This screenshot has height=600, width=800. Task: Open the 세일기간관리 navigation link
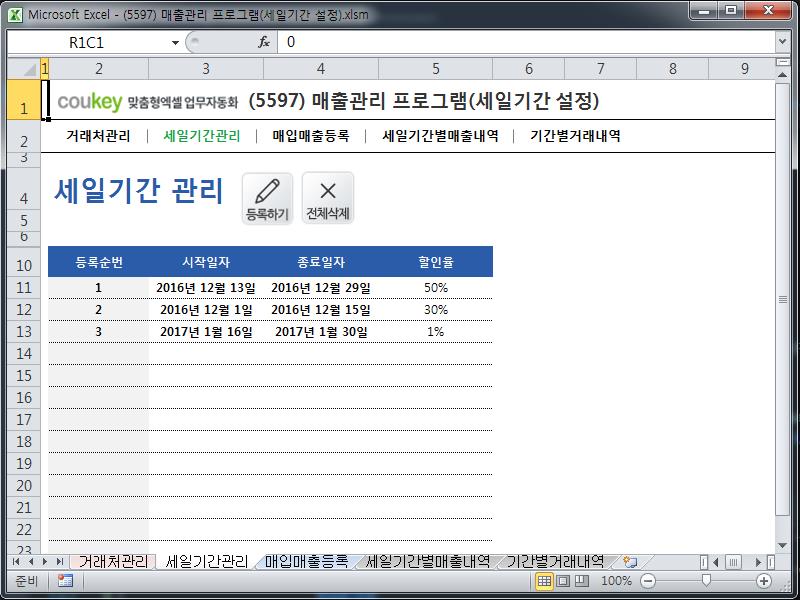(202, 136)
